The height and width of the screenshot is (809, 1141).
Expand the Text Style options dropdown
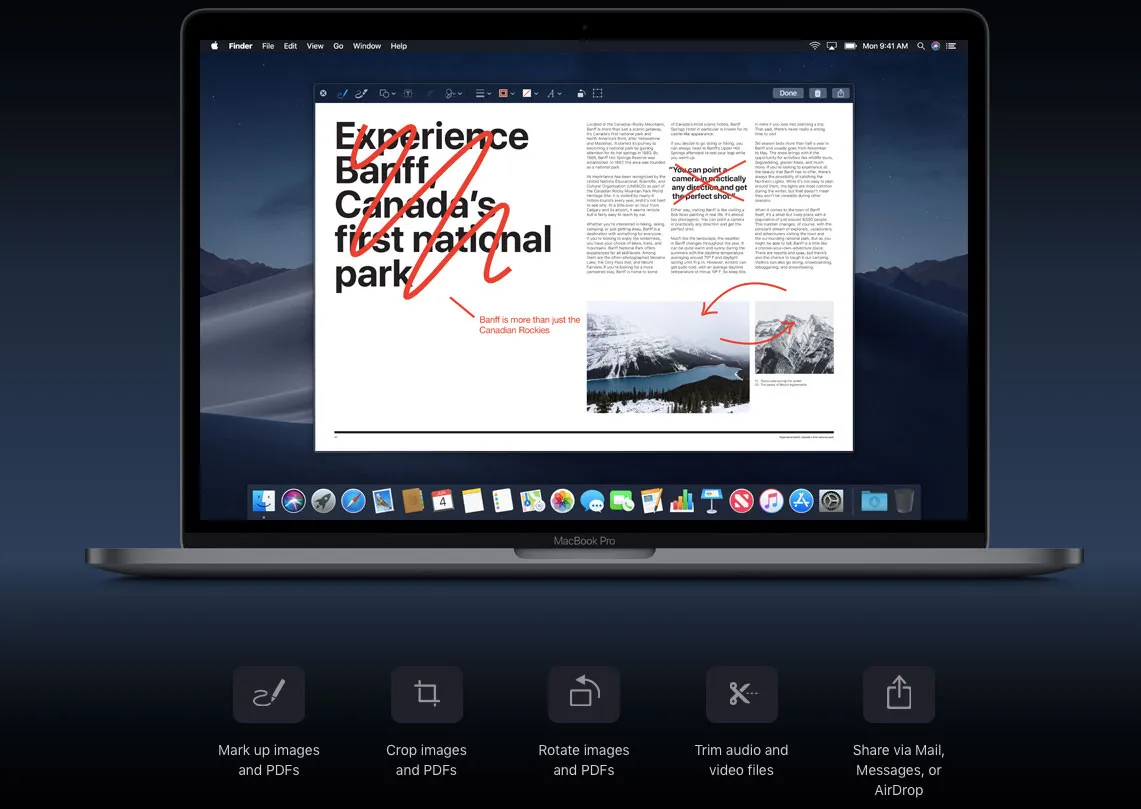[554, 92]
